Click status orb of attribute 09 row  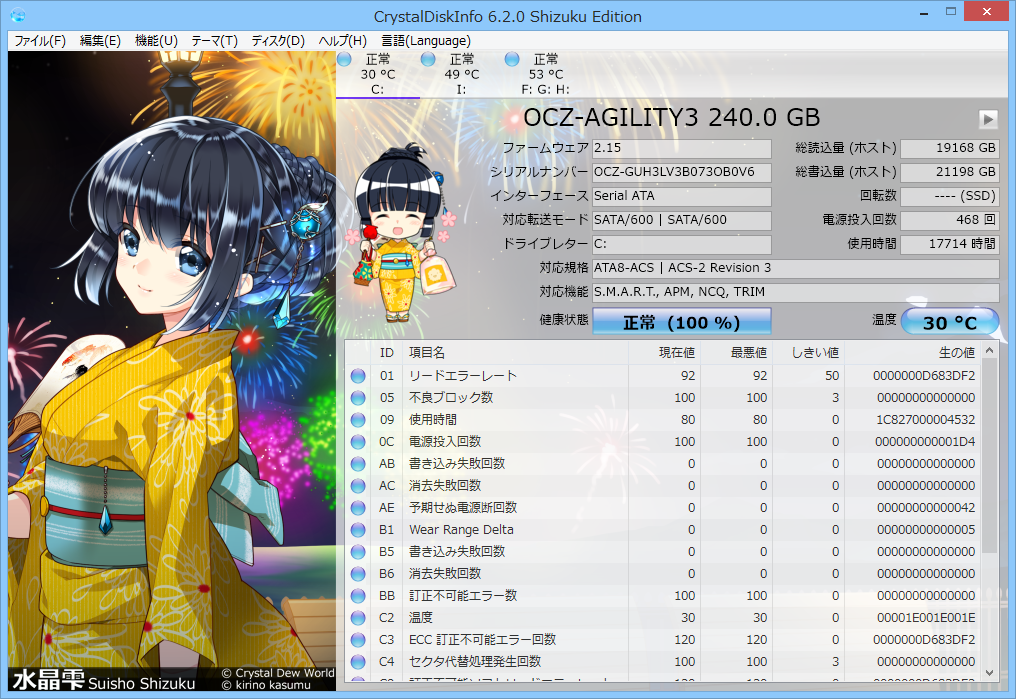point(358,420)
